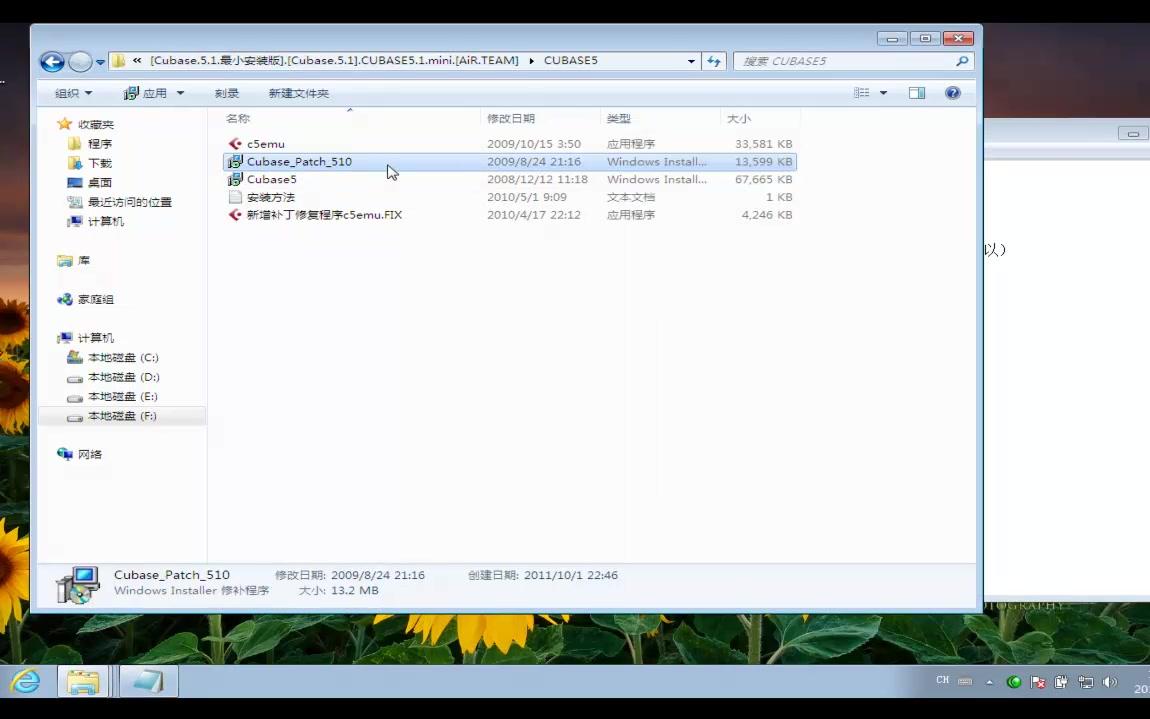Select the Cubase5 installer file name

click(x=271, y=179)
